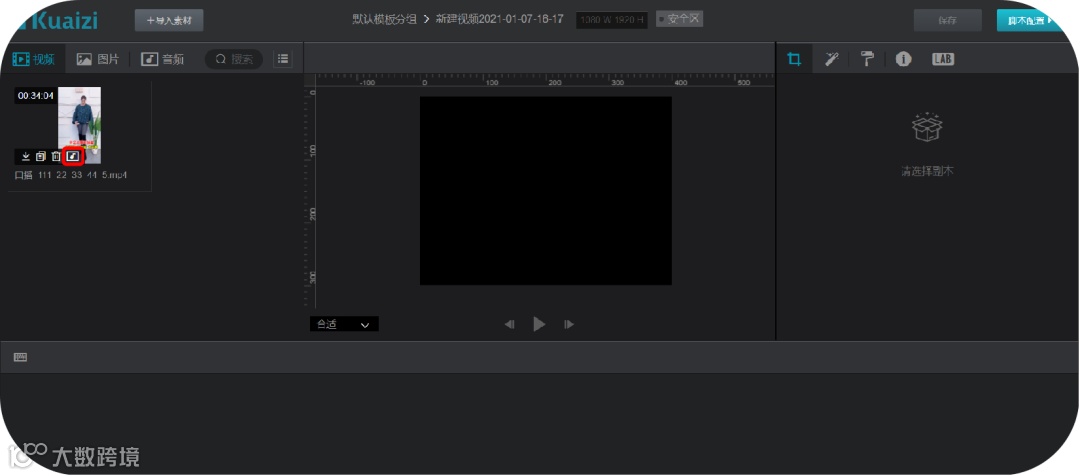Click the 保存 save button
The height and width of the screenshot is (476, 1080).
click(x=947, y=21)
